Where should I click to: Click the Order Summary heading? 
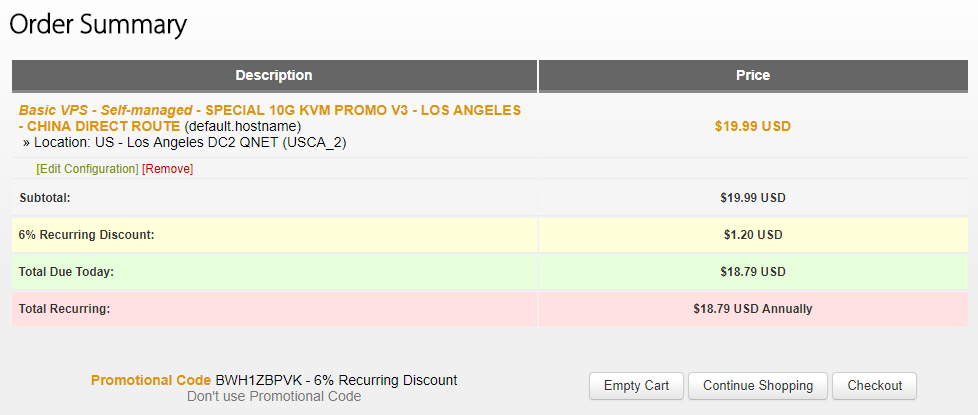(98, 23)
